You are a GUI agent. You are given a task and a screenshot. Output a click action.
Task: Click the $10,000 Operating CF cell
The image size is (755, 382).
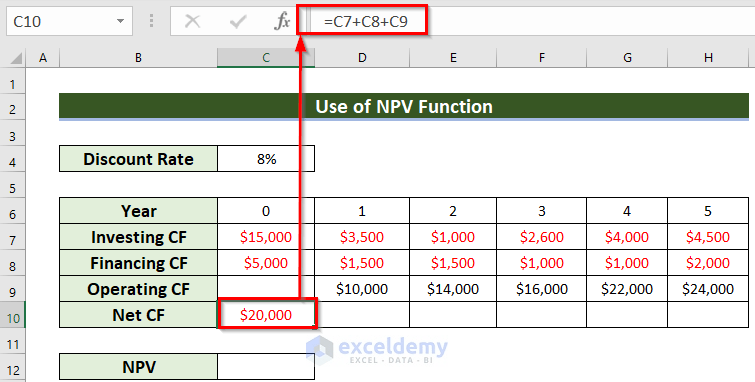point(362,289)
